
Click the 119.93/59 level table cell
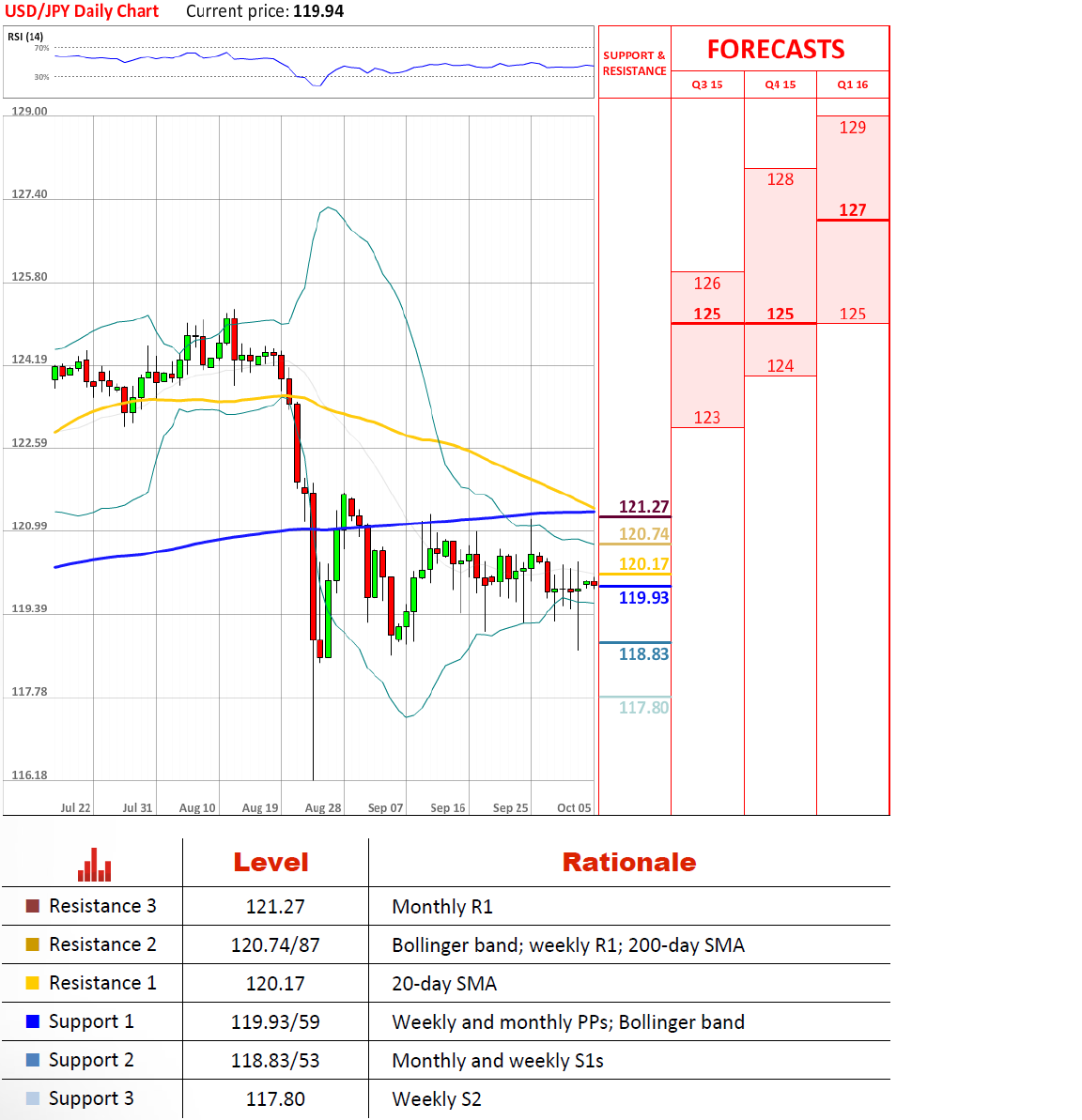[x=275, y=1023]
